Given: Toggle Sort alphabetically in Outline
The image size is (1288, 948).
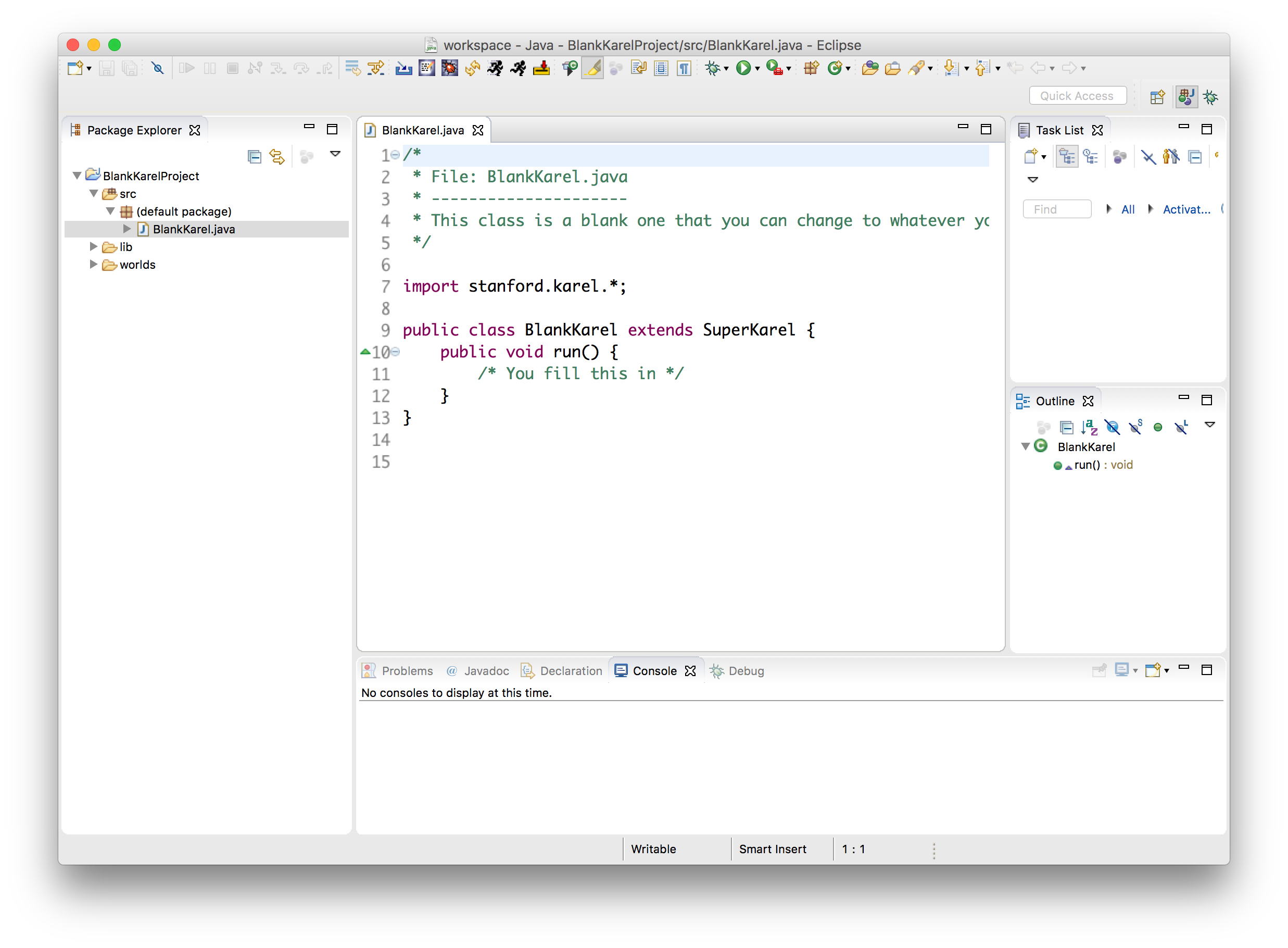Looking at the screenshot, I should (1089, 427).
